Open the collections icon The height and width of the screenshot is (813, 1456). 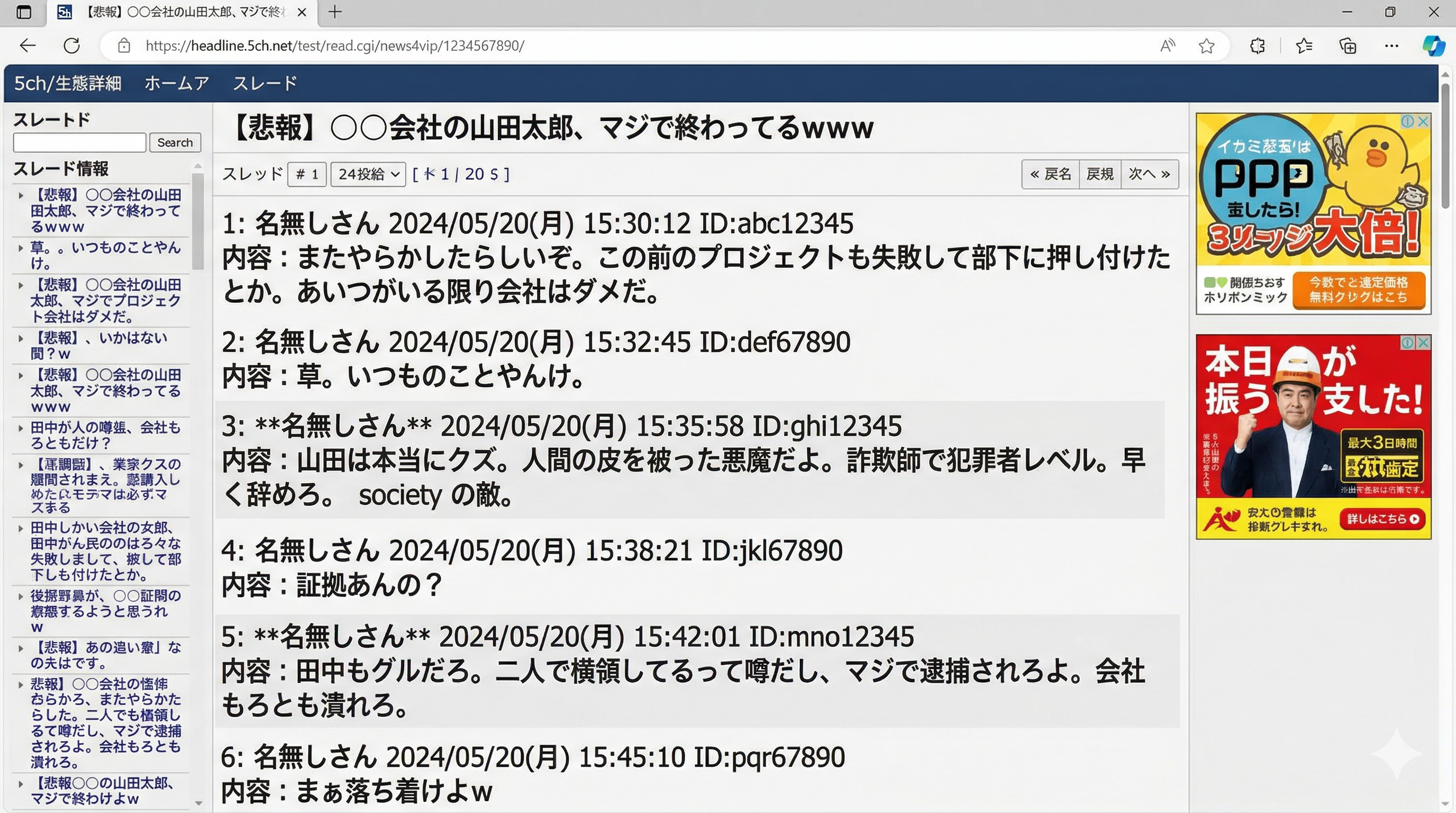point(1348,46)
